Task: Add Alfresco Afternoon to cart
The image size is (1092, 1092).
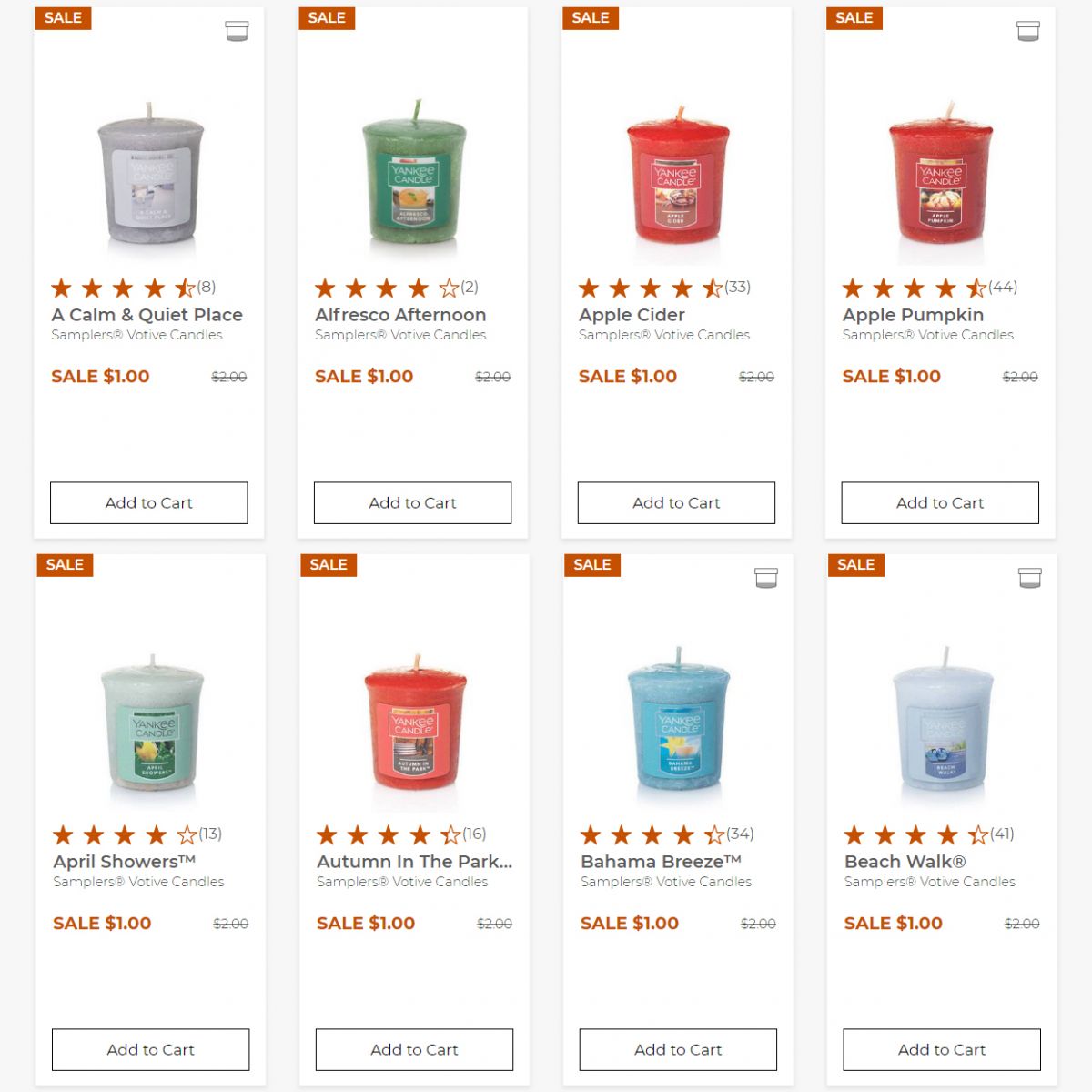Action: [x=412, y=502]
